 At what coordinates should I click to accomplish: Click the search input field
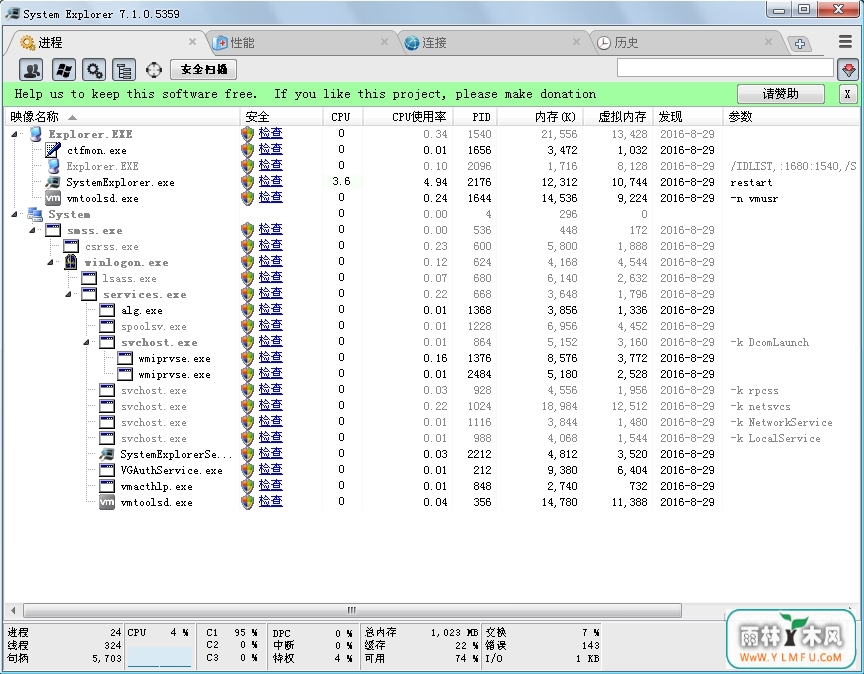725,68
